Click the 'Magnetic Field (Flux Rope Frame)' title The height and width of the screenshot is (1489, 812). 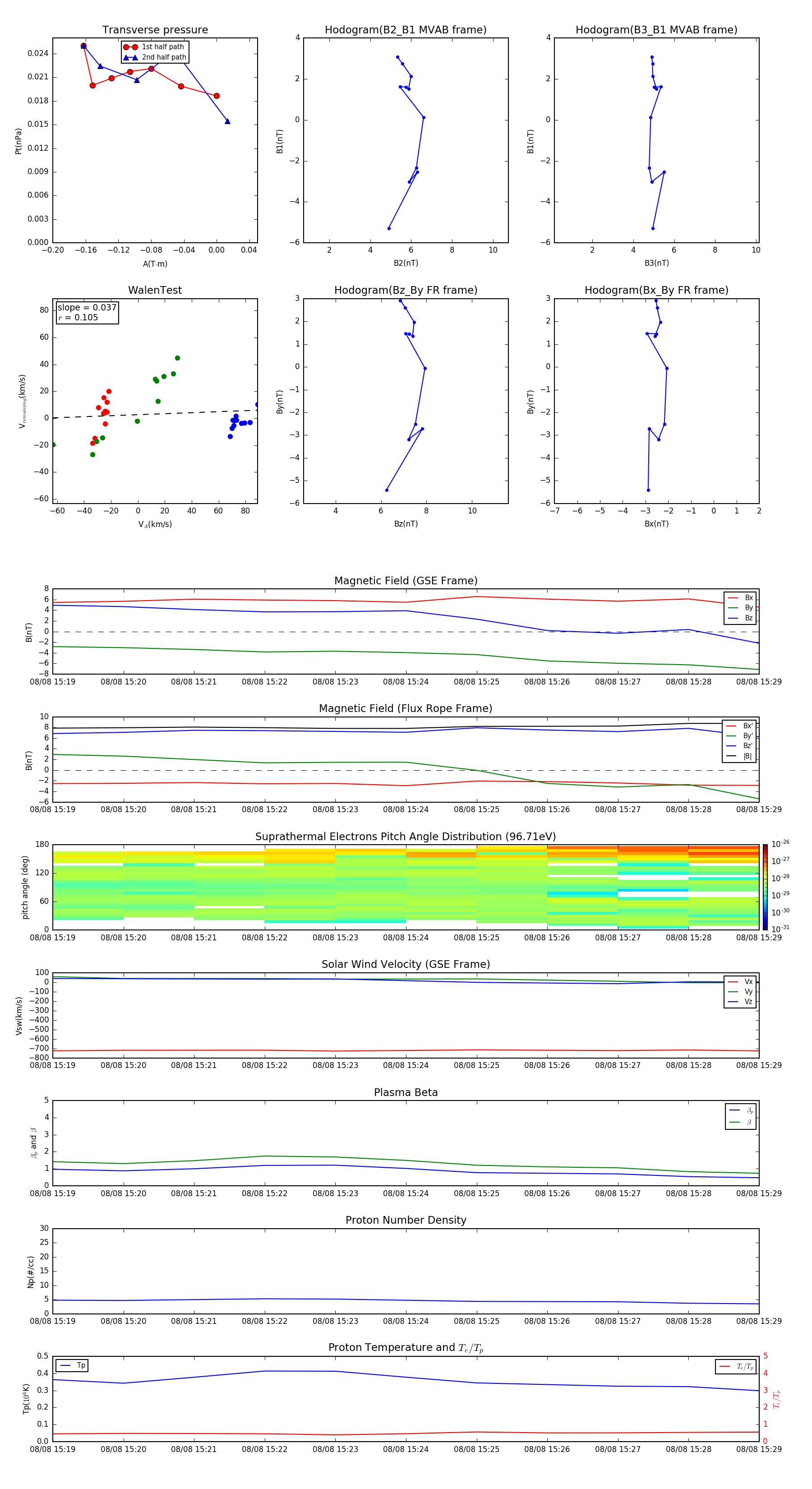pyautogui.click(x=406, y=709)
